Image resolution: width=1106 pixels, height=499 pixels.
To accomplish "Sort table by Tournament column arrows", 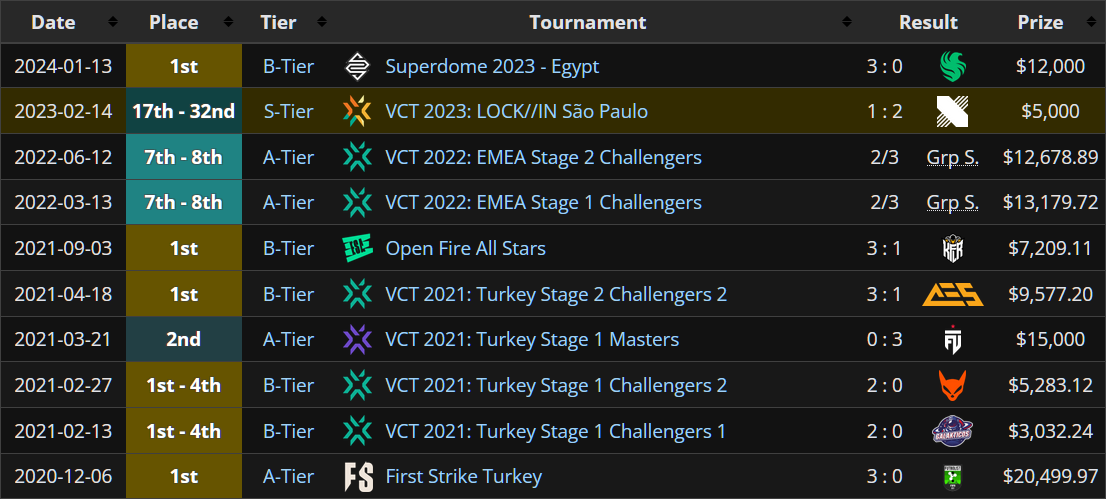I will tap(847, 23).
